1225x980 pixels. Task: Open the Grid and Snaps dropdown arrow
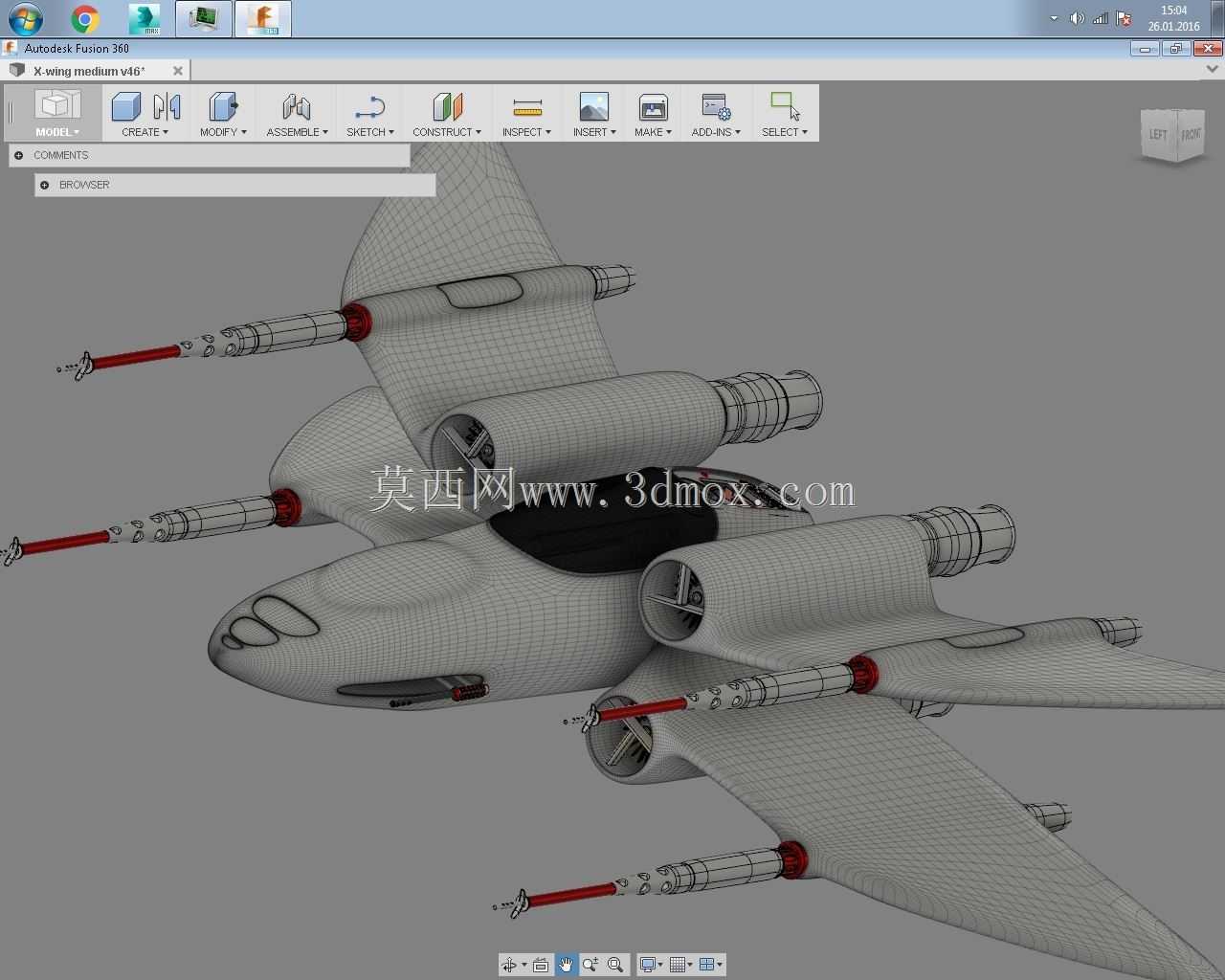pyautogui.click(x=689, y=965)
